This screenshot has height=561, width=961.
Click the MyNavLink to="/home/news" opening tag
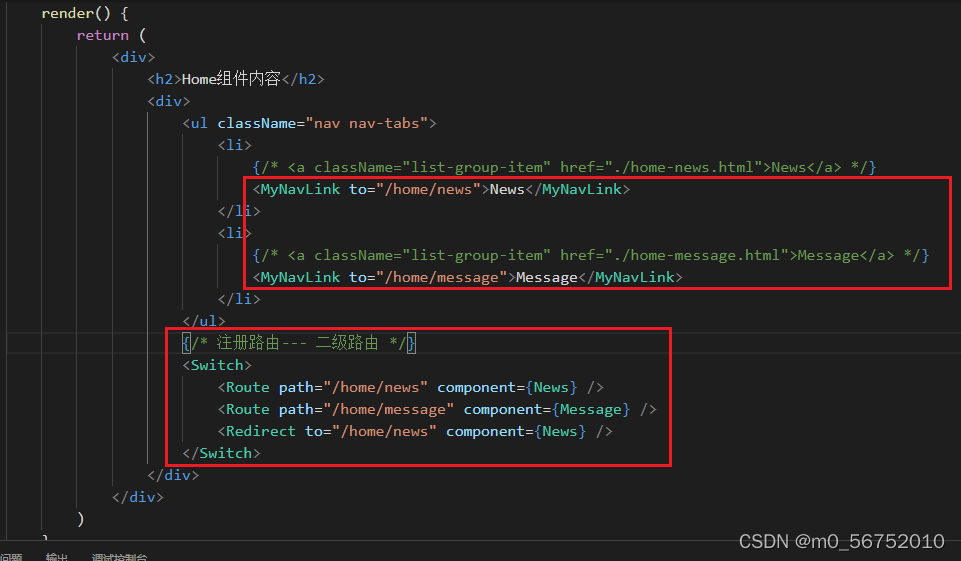[x=371, y=189]
